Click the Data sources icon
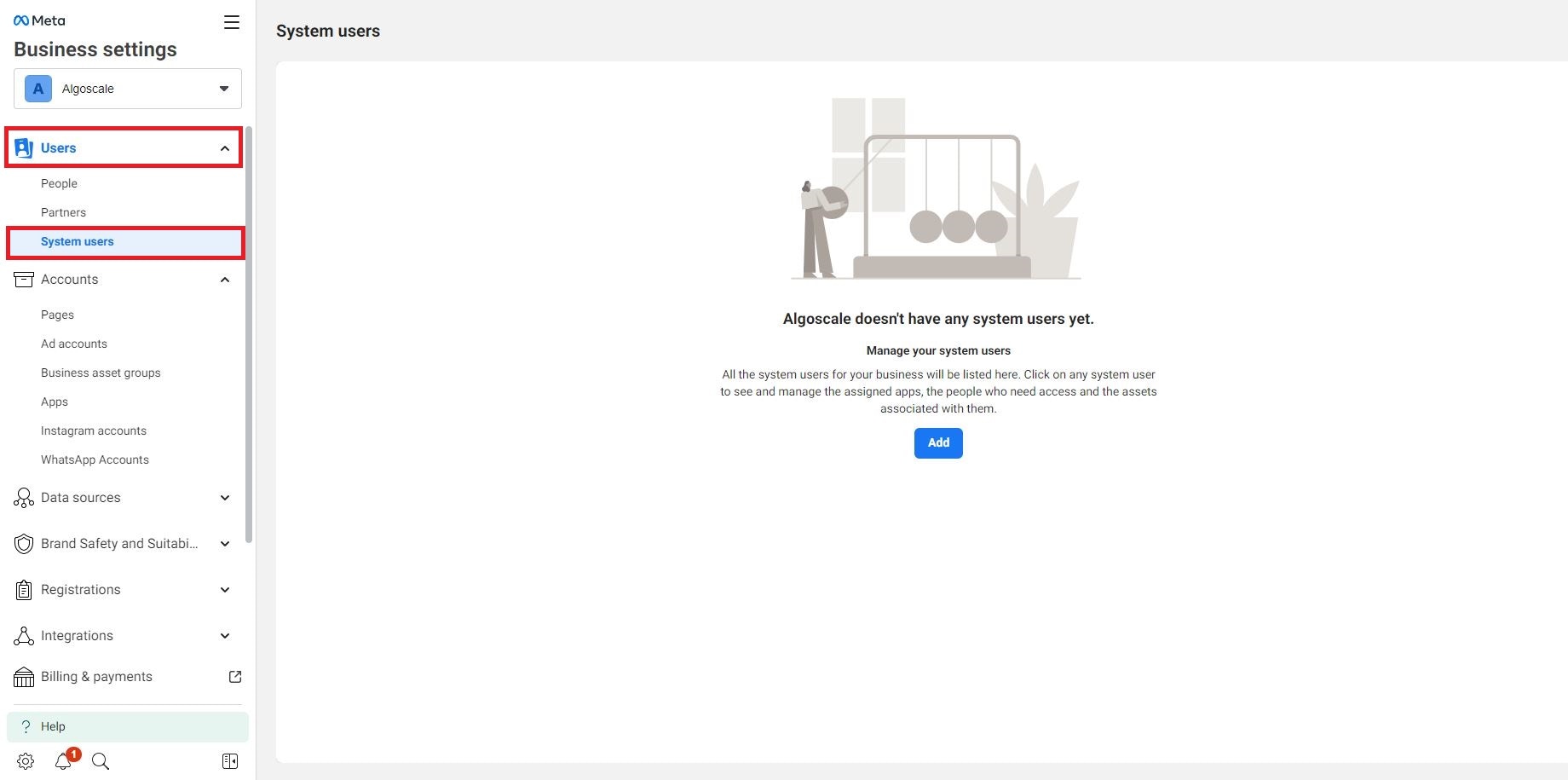 (24, 498)
